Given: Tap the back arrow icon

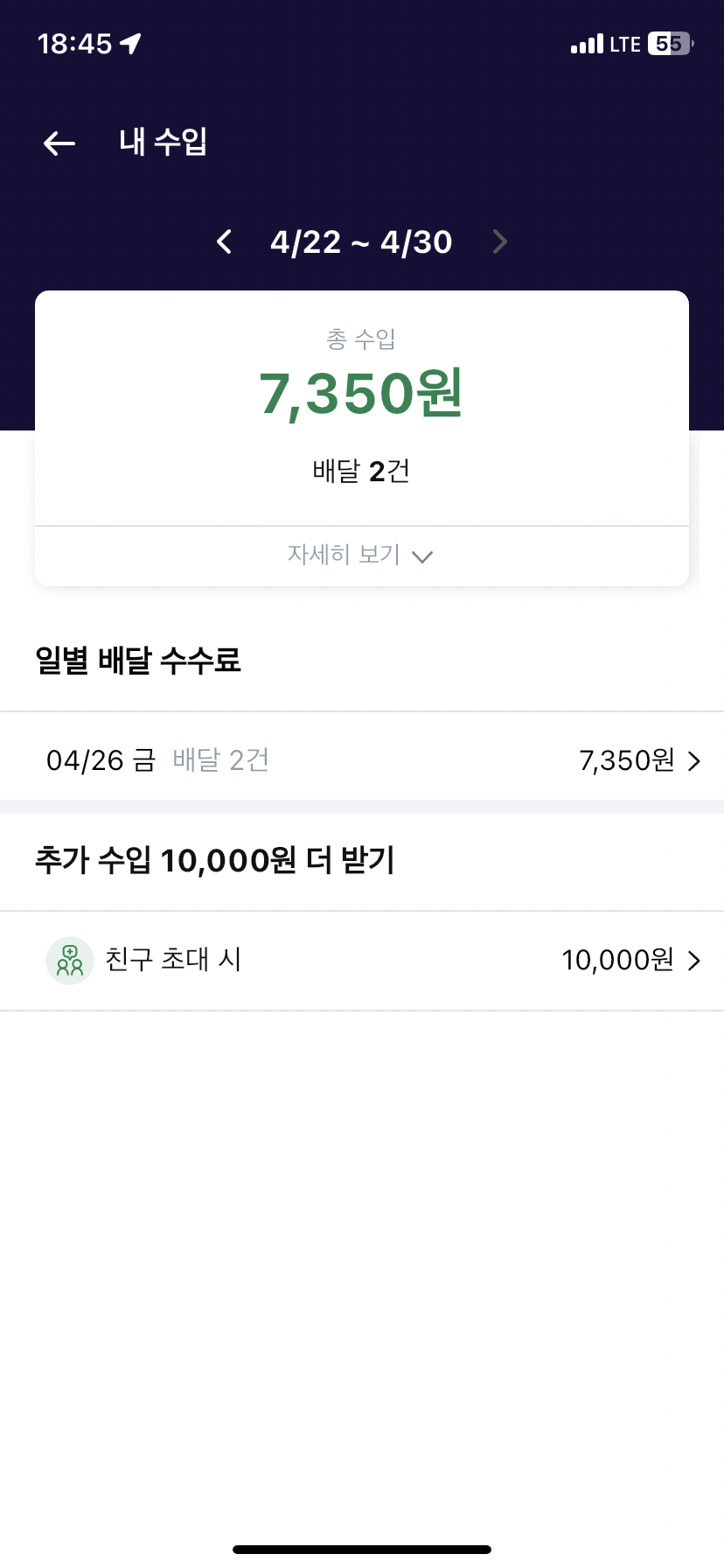Looking at the screenshot, I should click(59, 143).
